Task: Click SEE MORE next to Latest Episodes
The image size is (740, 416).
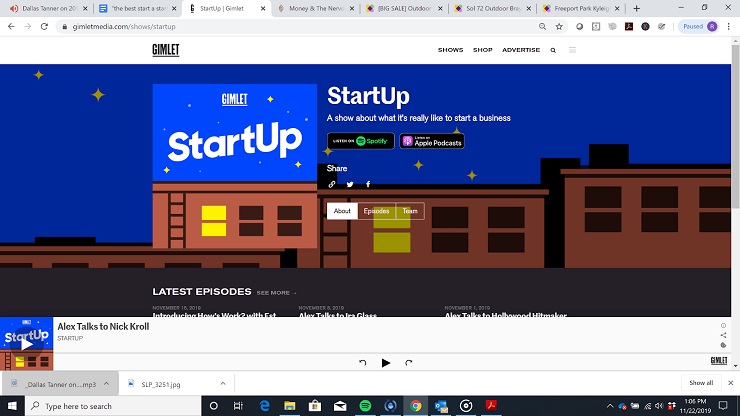Action: tap(277, 293)
